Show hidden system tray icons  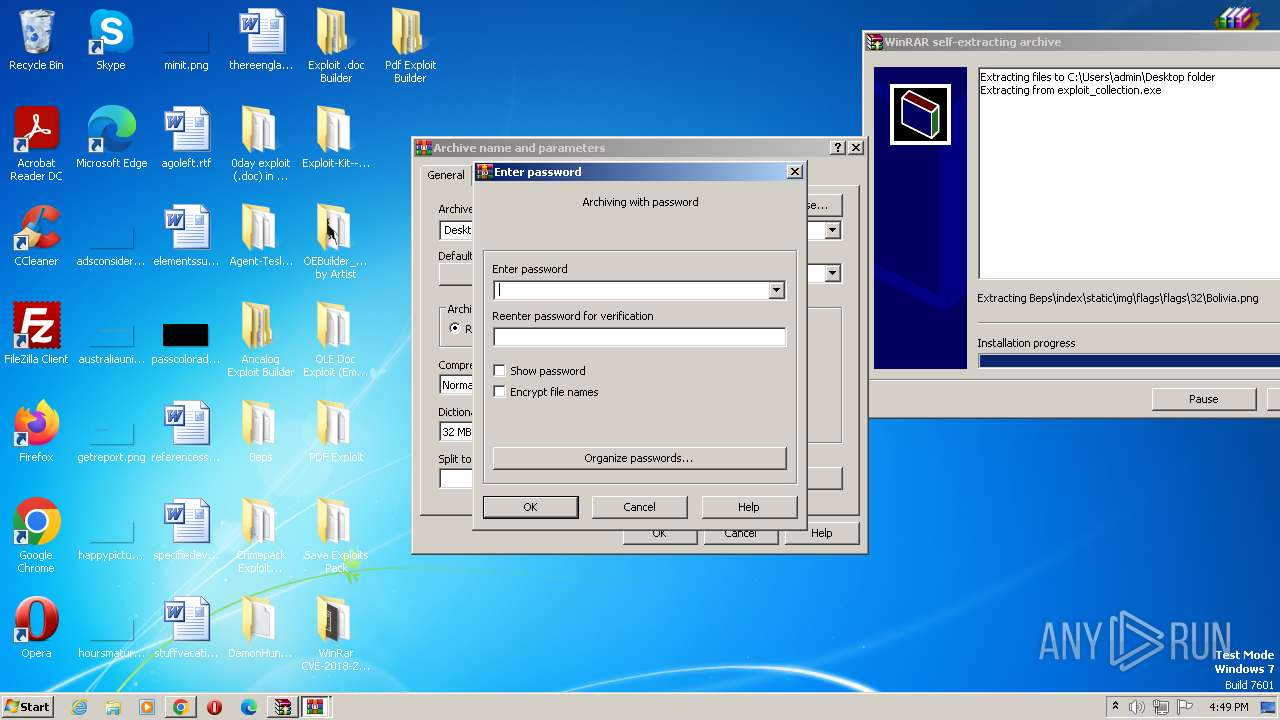[x=1115, y=707]
